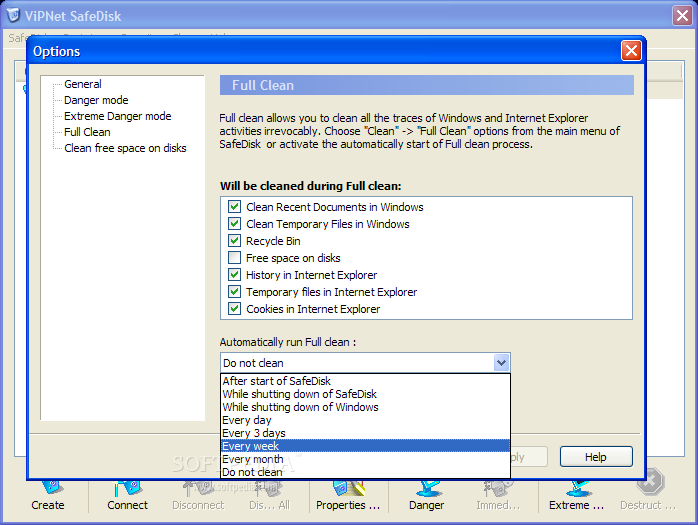The image size is (698, 525).
Task: Select Every 3 days option
Action: click(365, 433)
